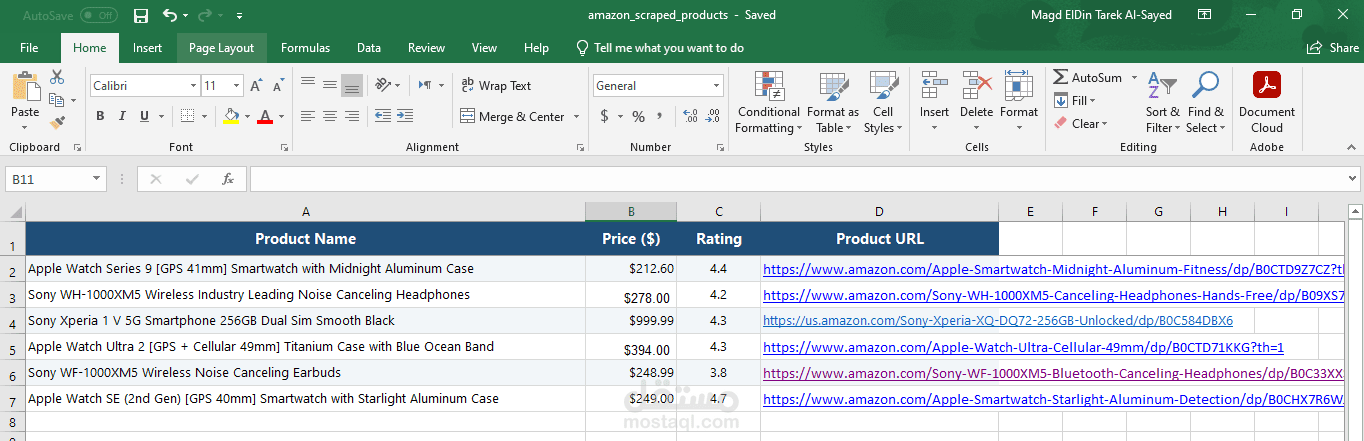
Task: Click the Comma Style icon
Action: (x=659, y=117)
